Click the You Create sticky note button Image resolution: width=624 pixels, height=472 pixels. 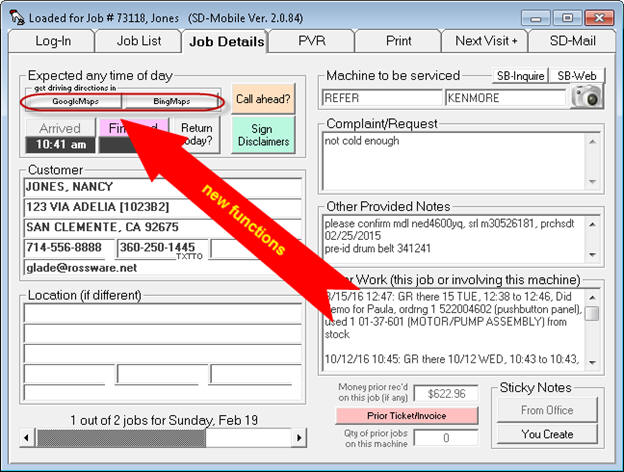[546, 434]
